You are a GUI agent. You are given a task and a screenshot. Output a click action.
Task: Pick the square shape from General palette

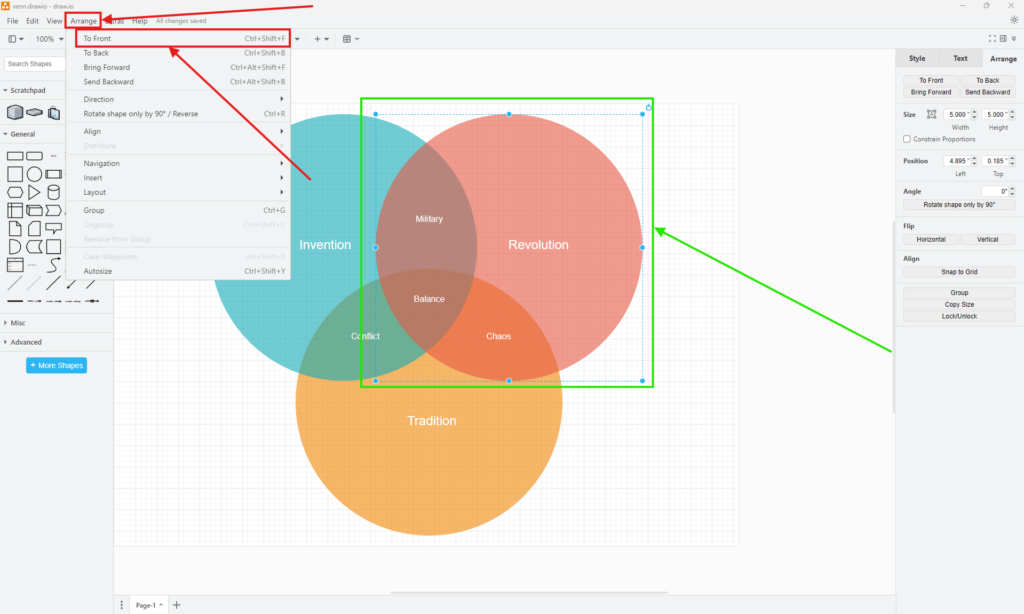point(15,174)
